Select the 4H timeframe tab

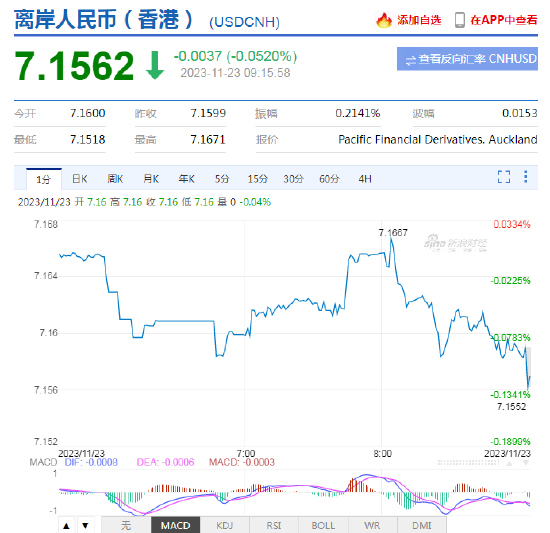pos(365,179)
